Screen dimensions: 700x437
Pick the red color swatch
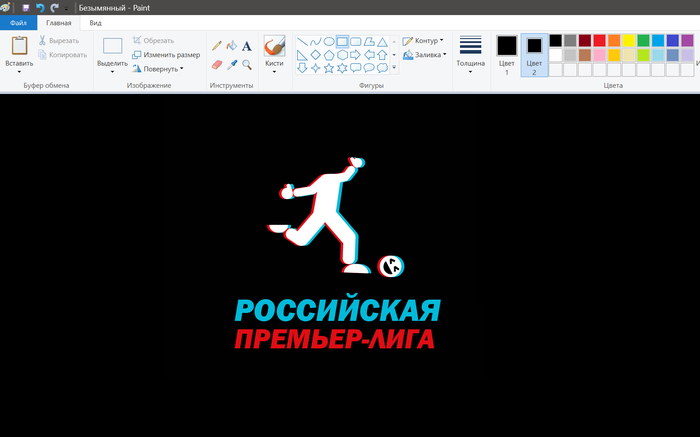599,41
